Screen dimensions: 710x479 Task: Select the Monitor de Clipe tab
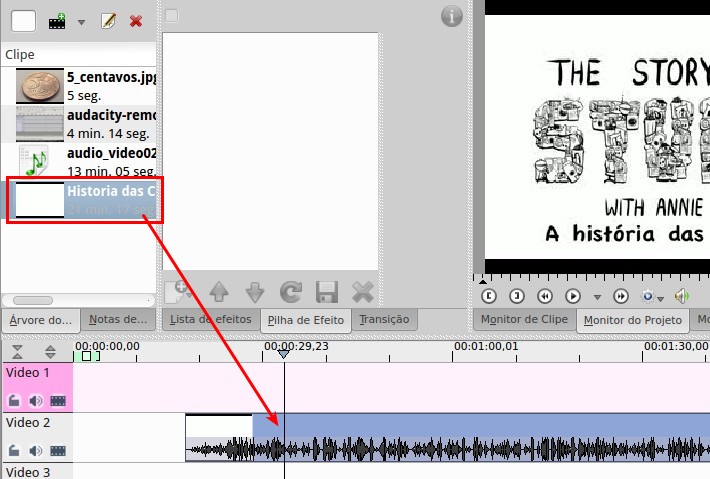[x=523, y=319]
